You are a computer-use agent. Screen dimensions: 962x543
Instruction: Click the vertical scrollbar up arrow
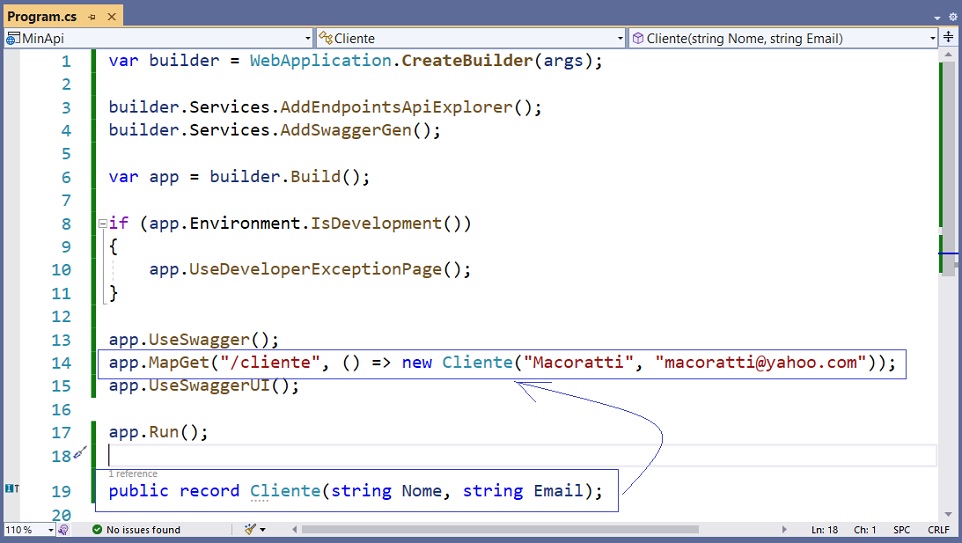[x=949, y=55]
